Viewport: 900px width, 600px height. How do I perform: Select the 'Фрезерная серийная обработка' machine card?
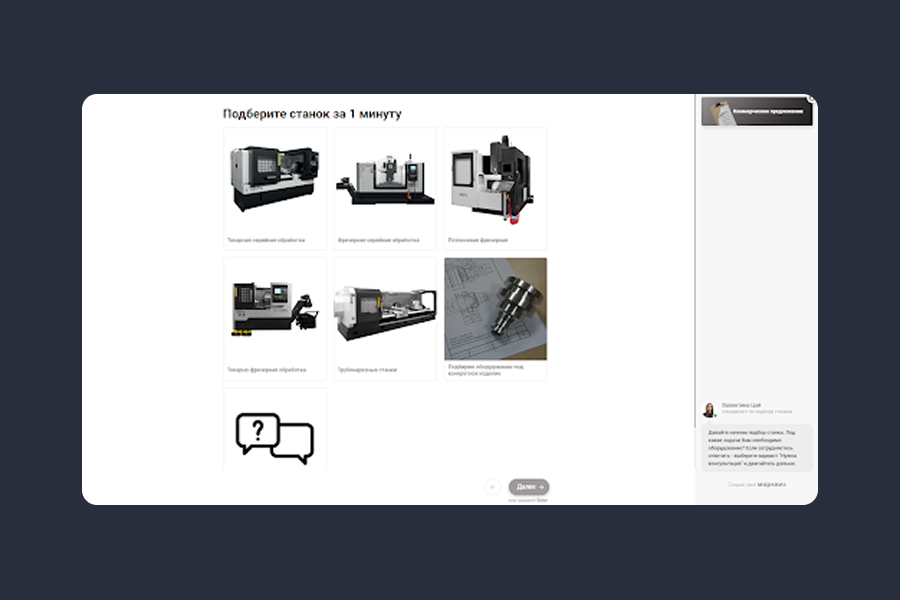click(385, 189)
